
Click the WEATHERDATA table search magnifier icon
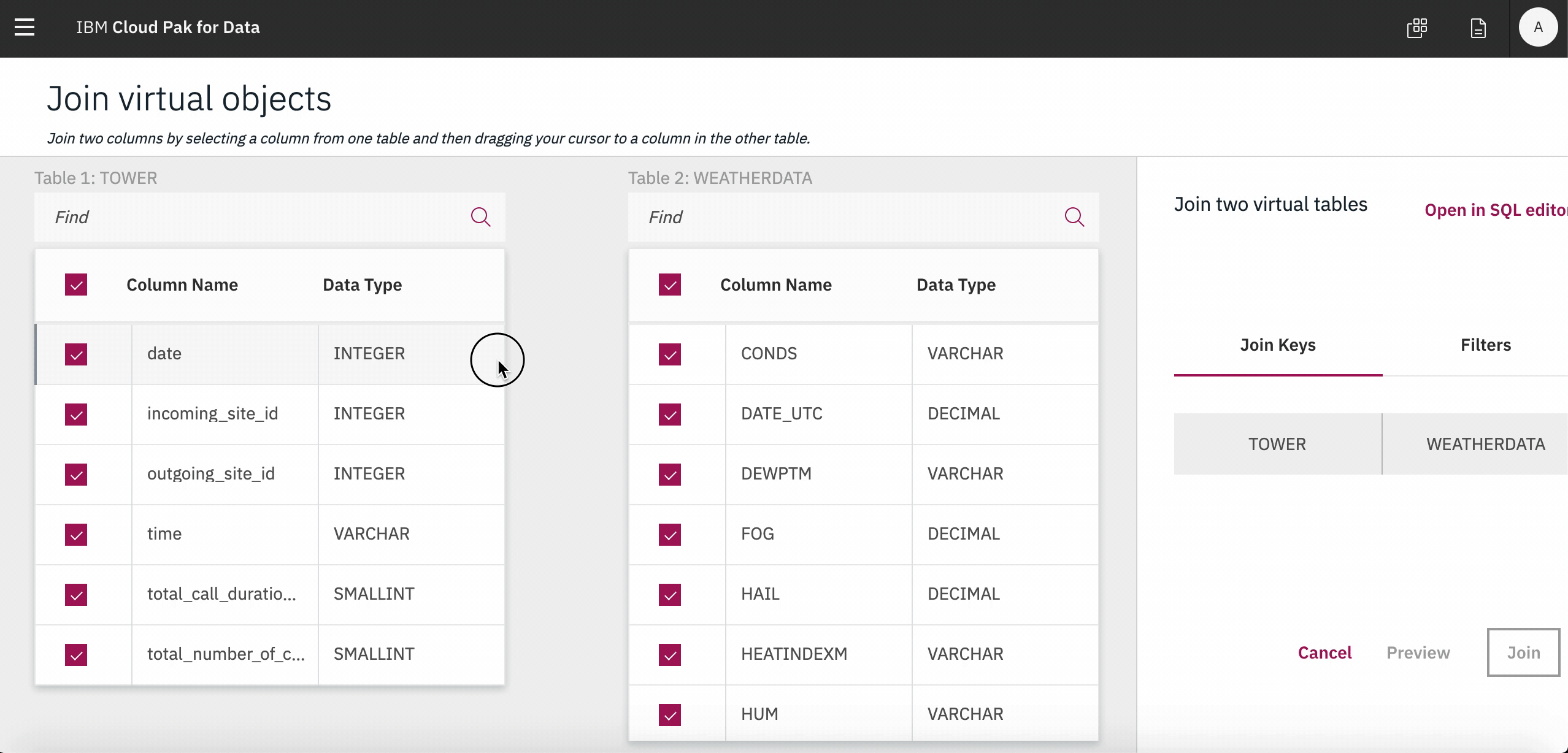(x=1074, y=217)
